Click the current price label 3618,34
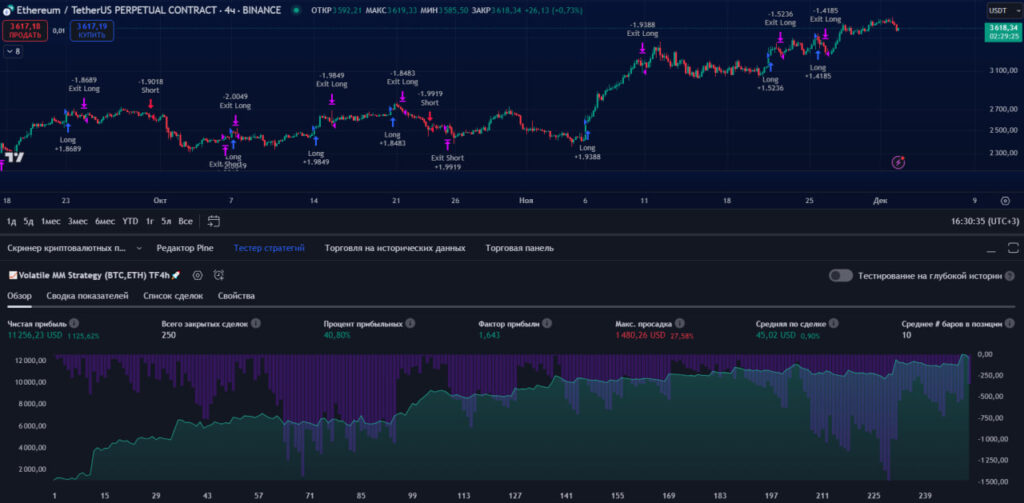Viewport: 1024px width, 503px height. click(x=1004, y=27)
